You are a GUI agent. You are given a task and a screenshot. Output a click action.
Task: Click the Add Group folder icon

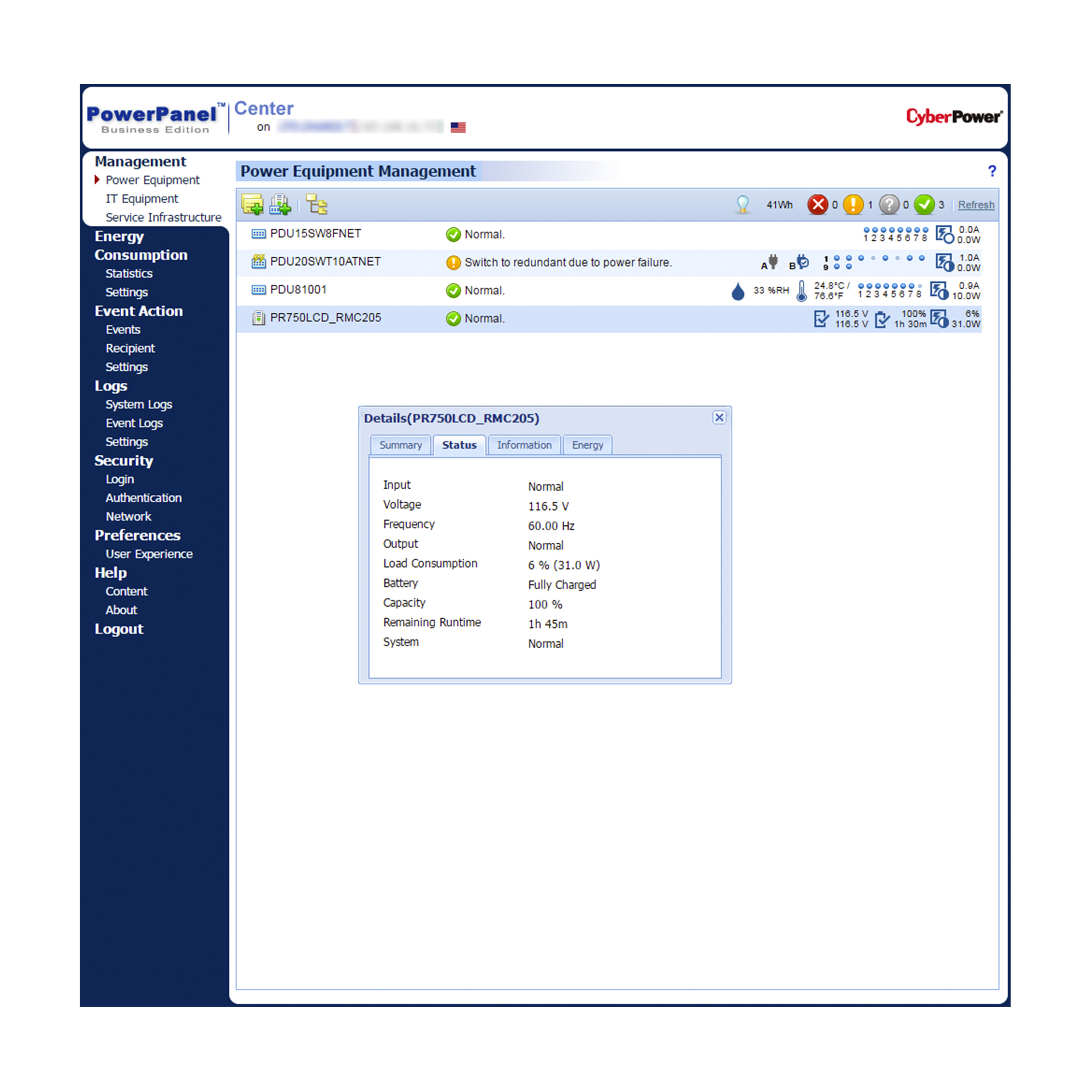coord(252,205)
